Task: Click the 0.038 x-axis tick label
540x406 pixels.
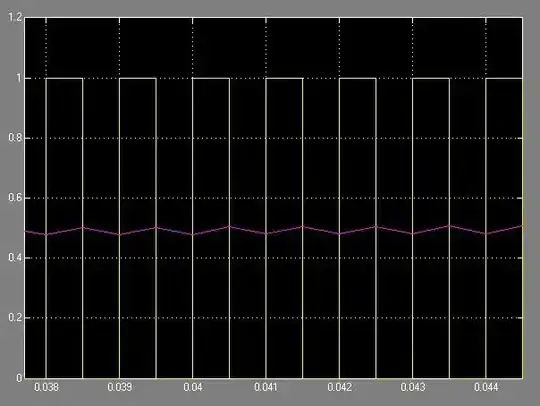Action: pos(46,387)
